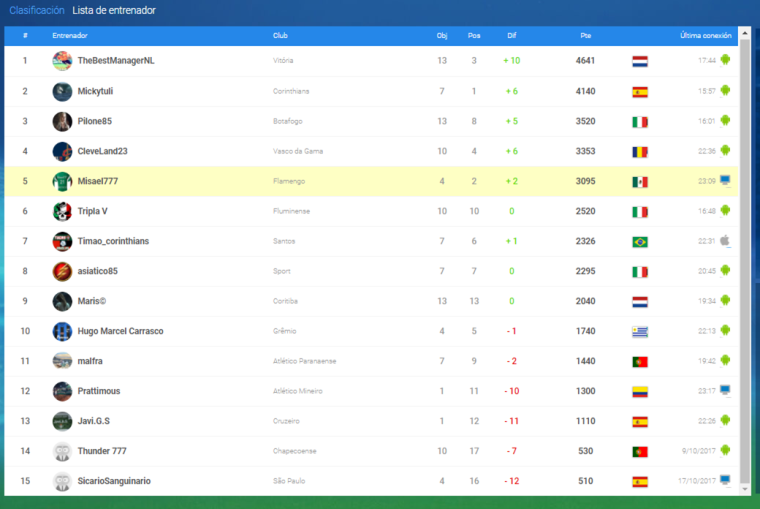Click club name Atlético Paranaense
This screenshot has height=509, width=760.
point(304,361)
